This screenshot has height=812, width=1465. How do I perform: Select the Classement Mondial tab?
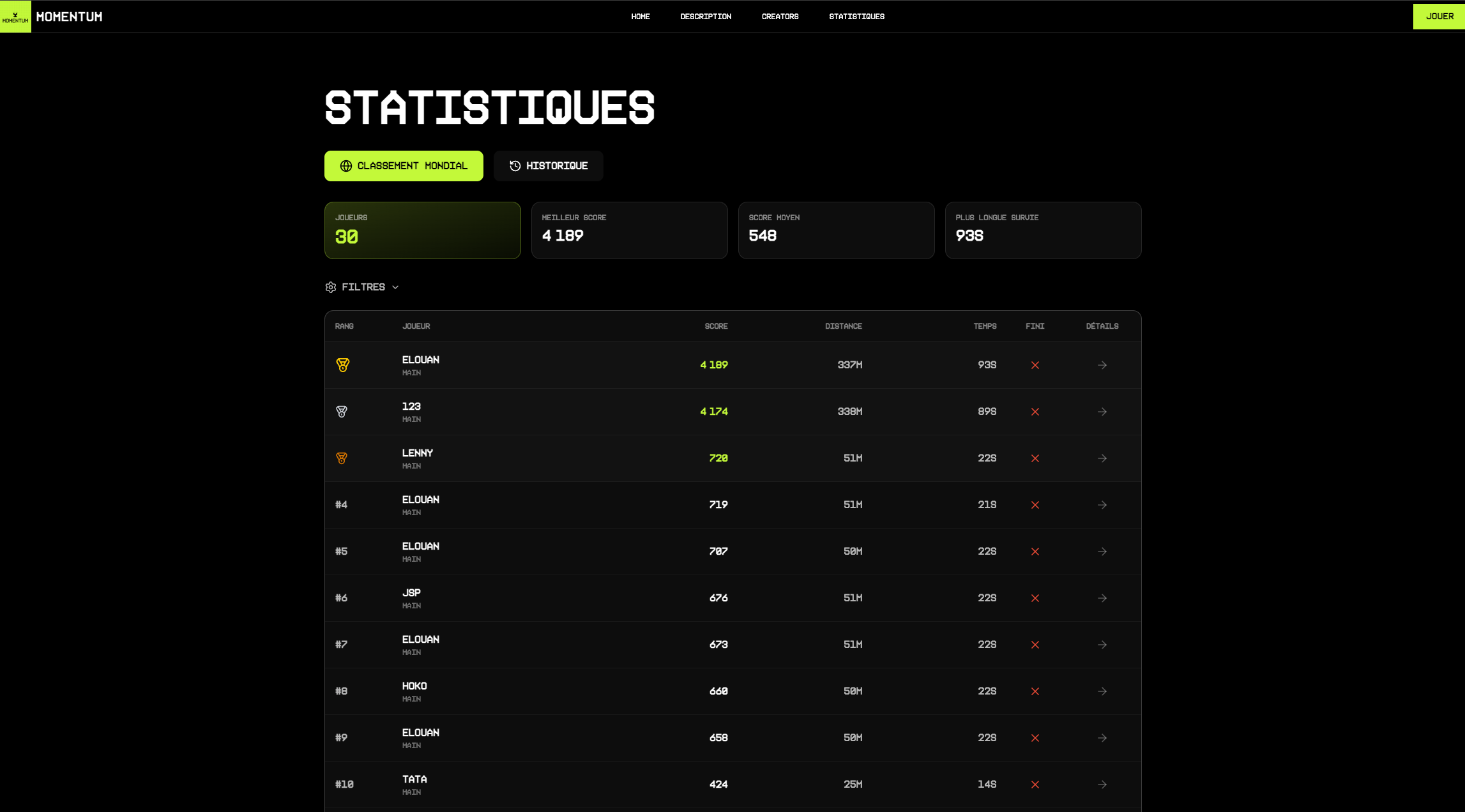[404, 166]
